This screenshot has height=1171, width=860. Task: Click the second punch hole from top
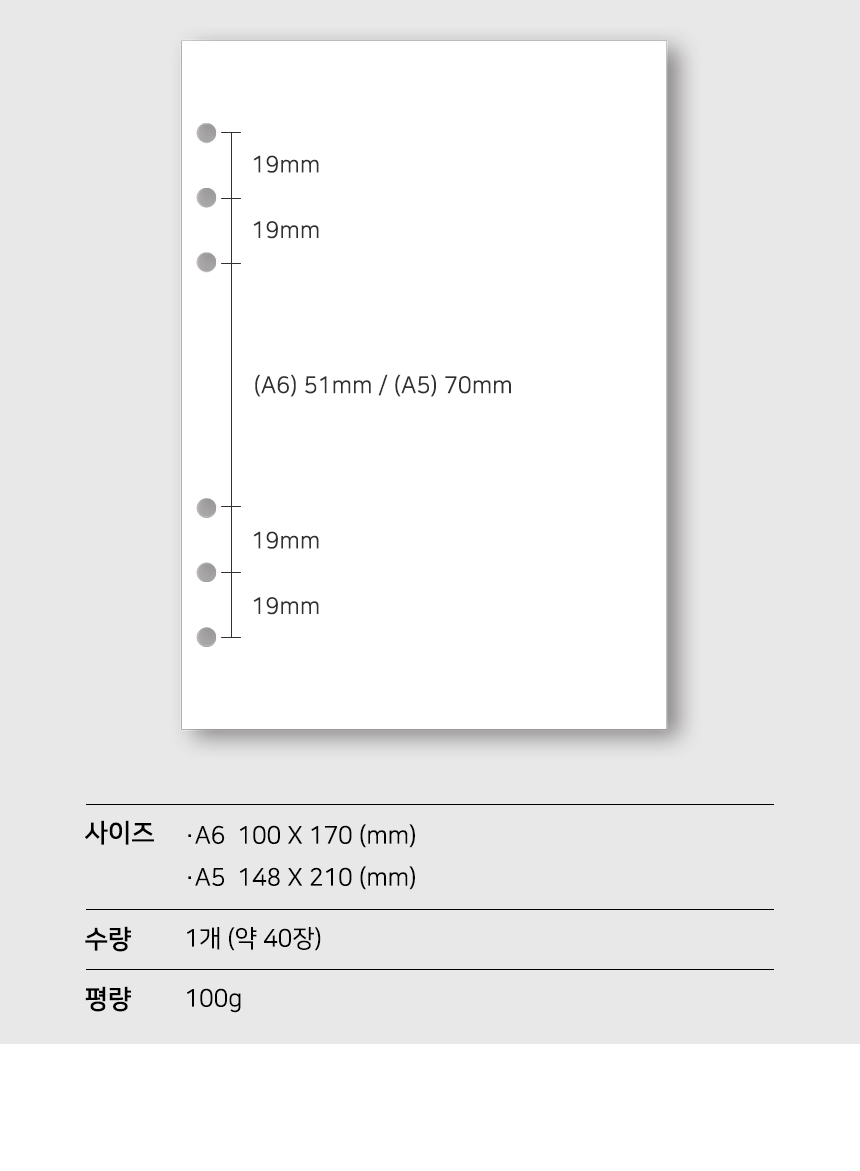point(206,197)
